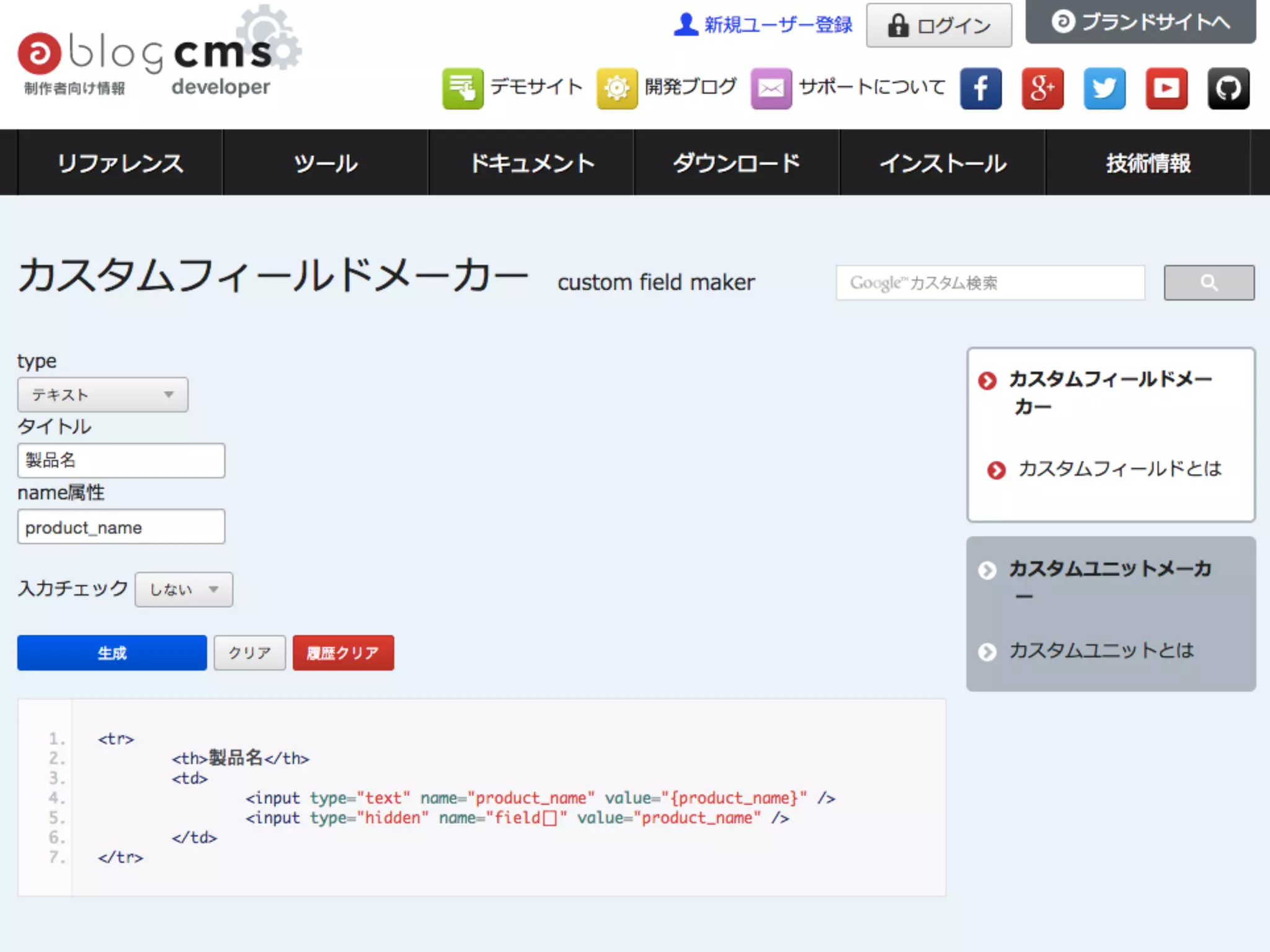Viewport: 1270px width, 952px height.
Task: Click the Google+ social icon
Action: 1042,89
